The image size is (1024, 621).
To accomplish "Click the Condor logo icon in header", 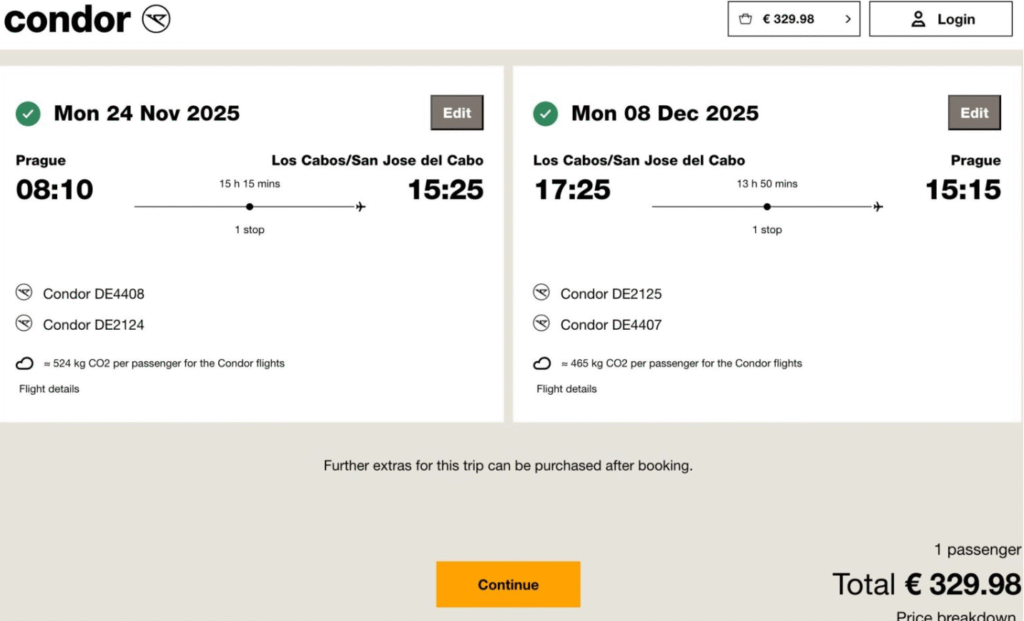I will [x=156, y=19].
